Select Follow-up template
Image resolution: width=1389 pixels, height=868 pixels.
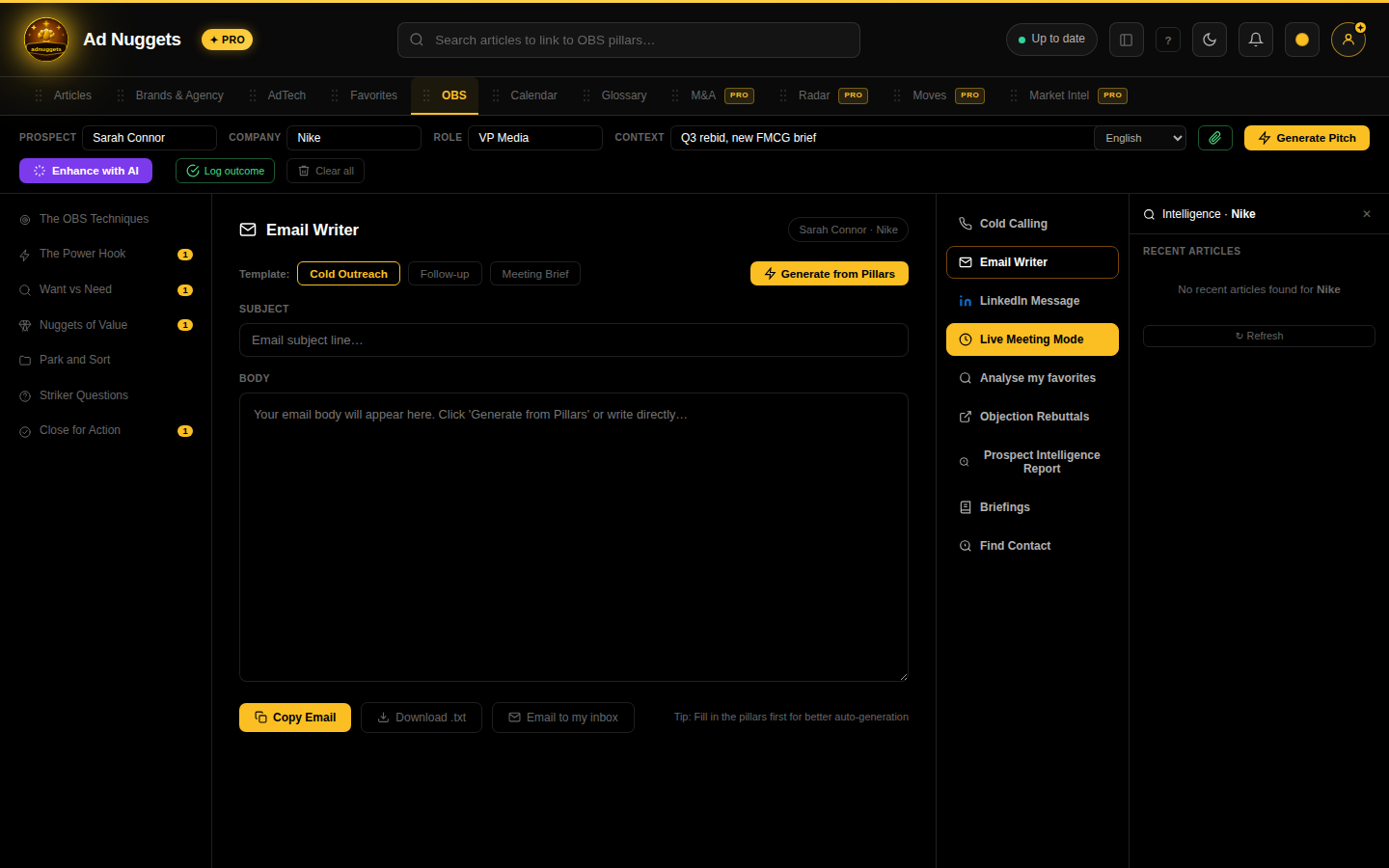445,274
